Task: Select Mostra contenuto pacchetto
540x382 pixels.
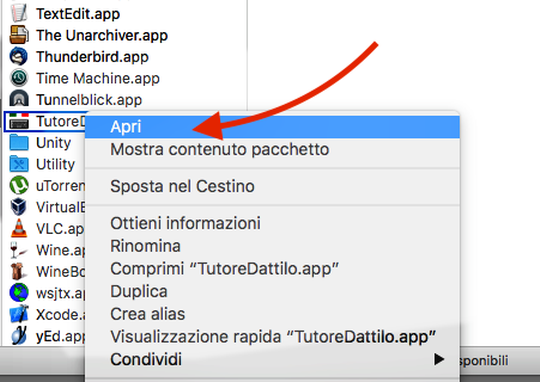Action: 272,149
